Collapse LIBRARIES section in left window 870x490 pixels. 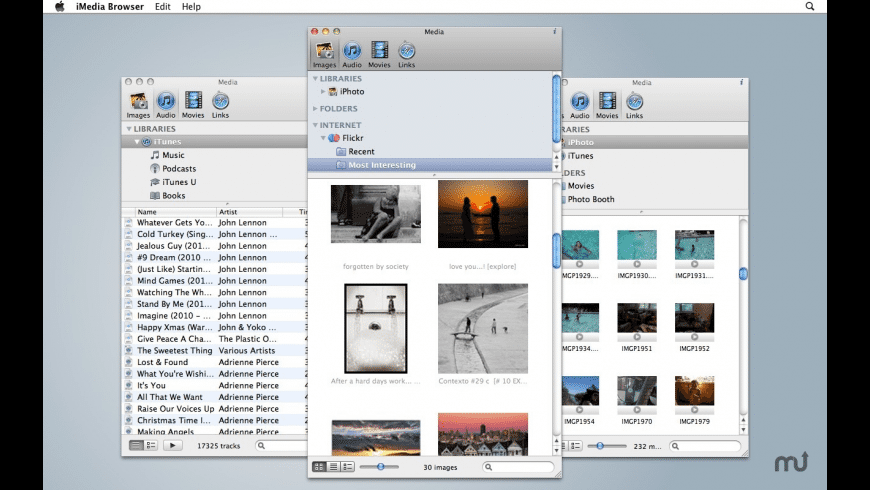(x=129, y=129)
